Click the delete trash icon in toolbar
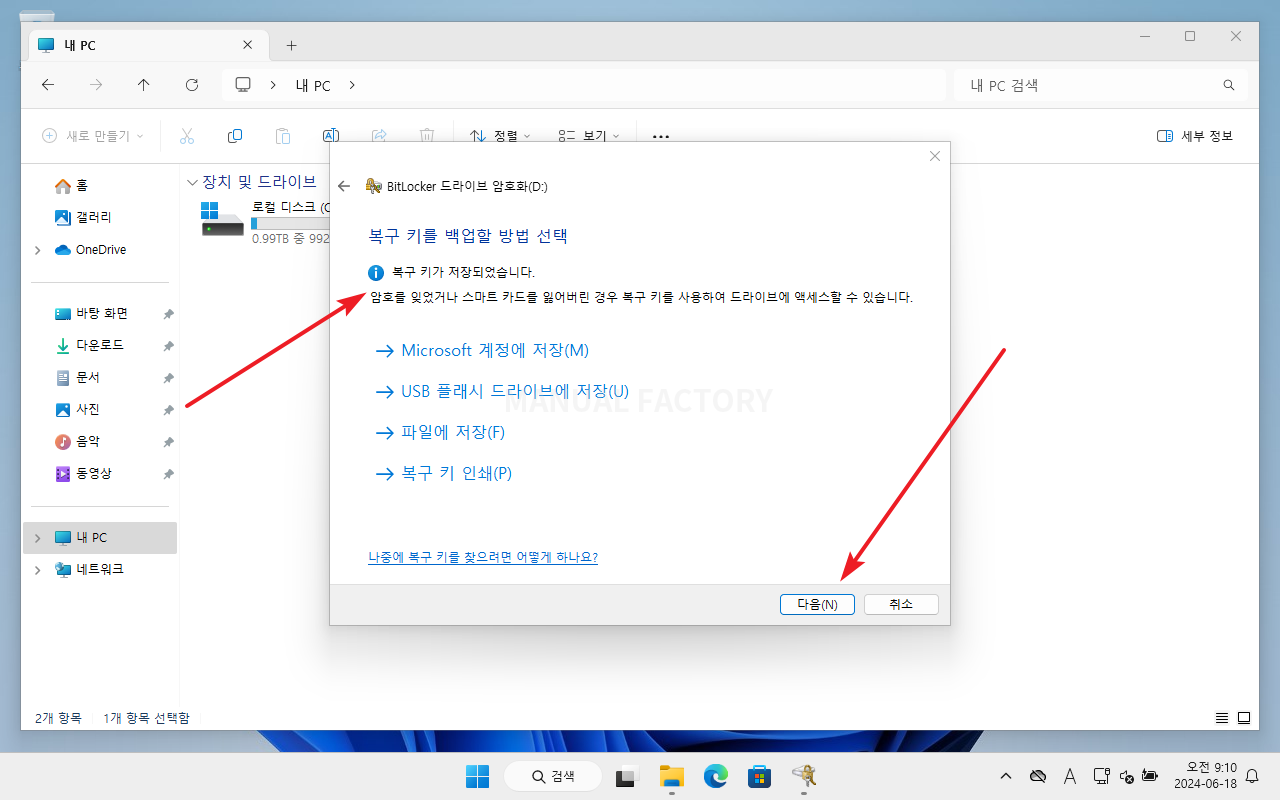Screen dimensions: 1280x800 point(427,136)
